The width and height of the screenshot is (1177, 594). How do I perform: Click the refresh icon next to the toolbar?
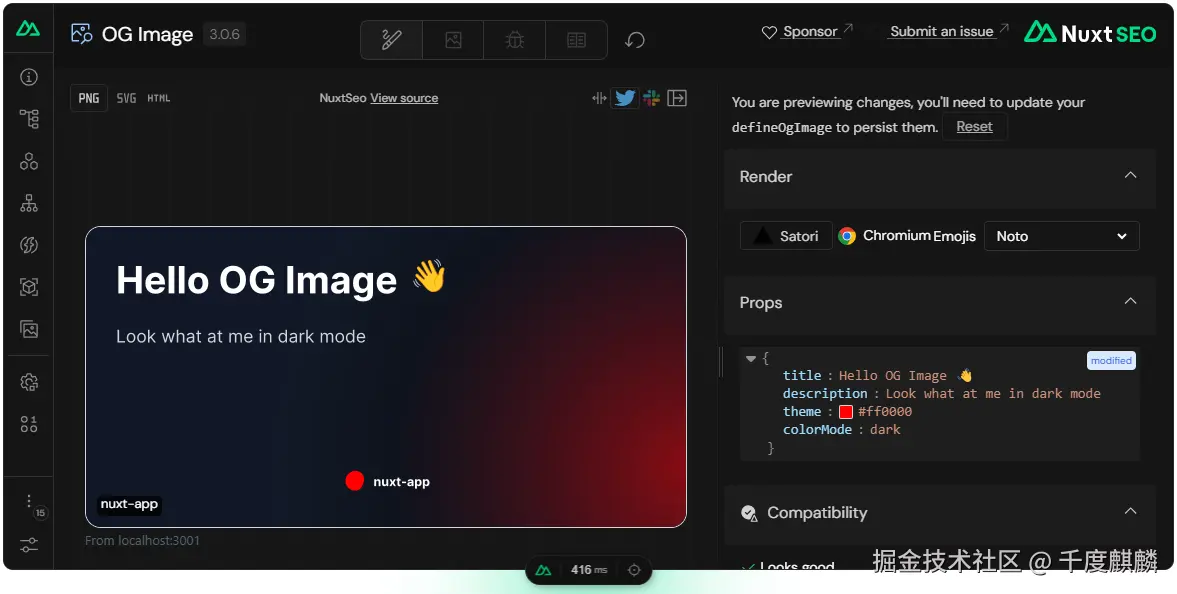click(x=637, y=40)
